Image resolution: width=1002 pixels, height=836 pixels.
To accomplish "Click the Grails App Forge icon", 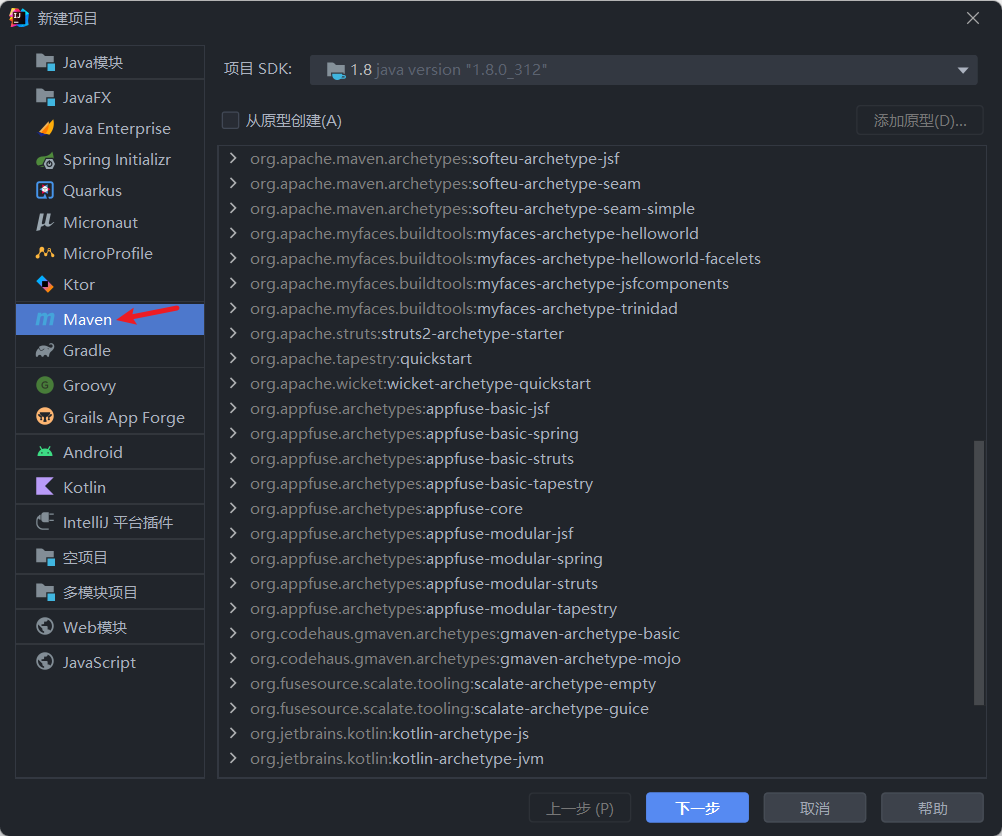I will coord(45,417).
